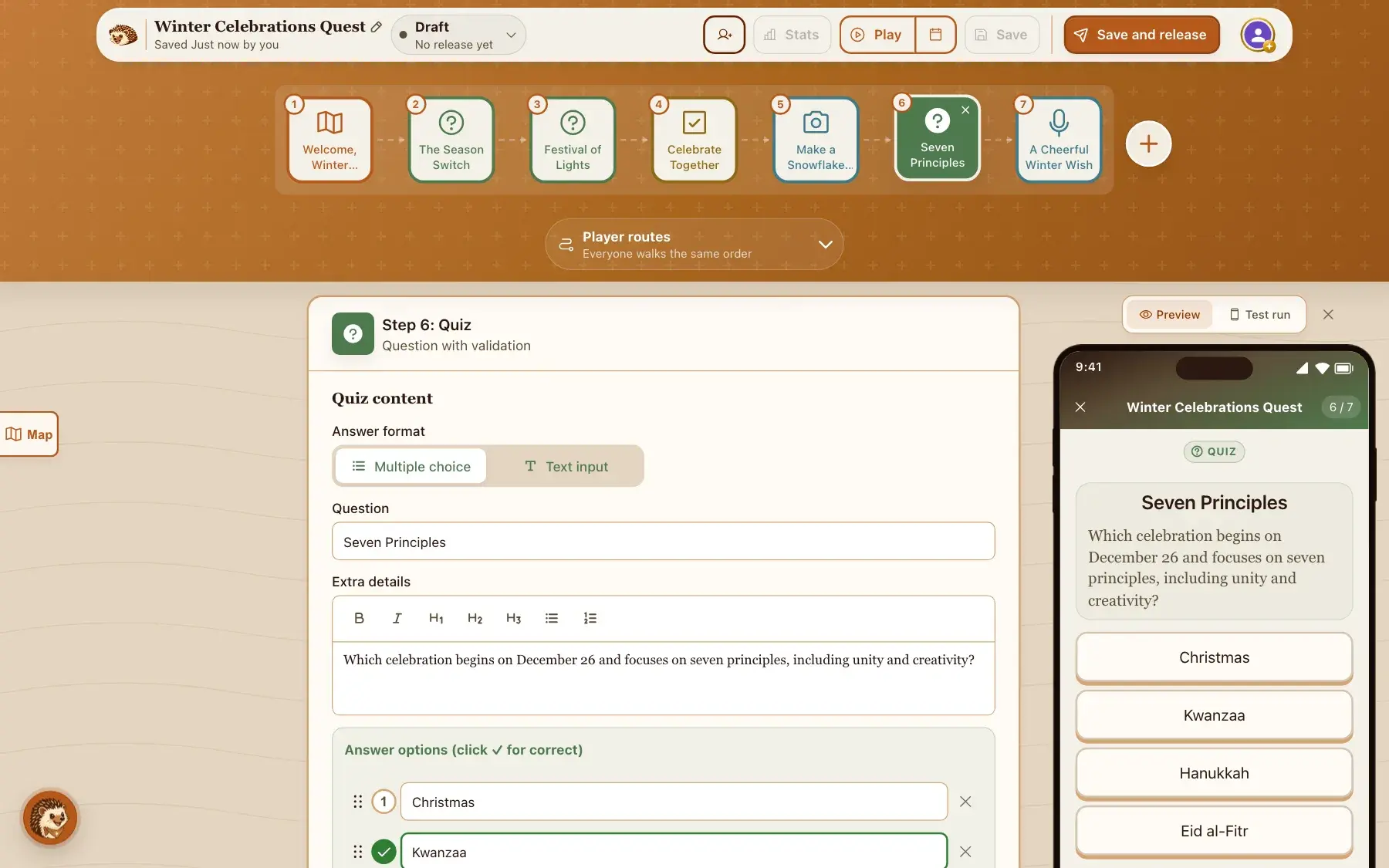Open the Draft release status dropdown
The width and height of the screenshot is (1389, 868).
[x=458, y=35]
